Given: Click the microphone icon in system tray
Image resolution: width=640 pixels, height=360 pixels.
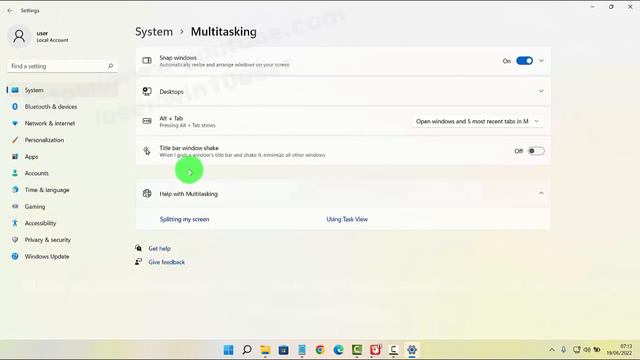Looking at the screenshot, I should (563, 350).
